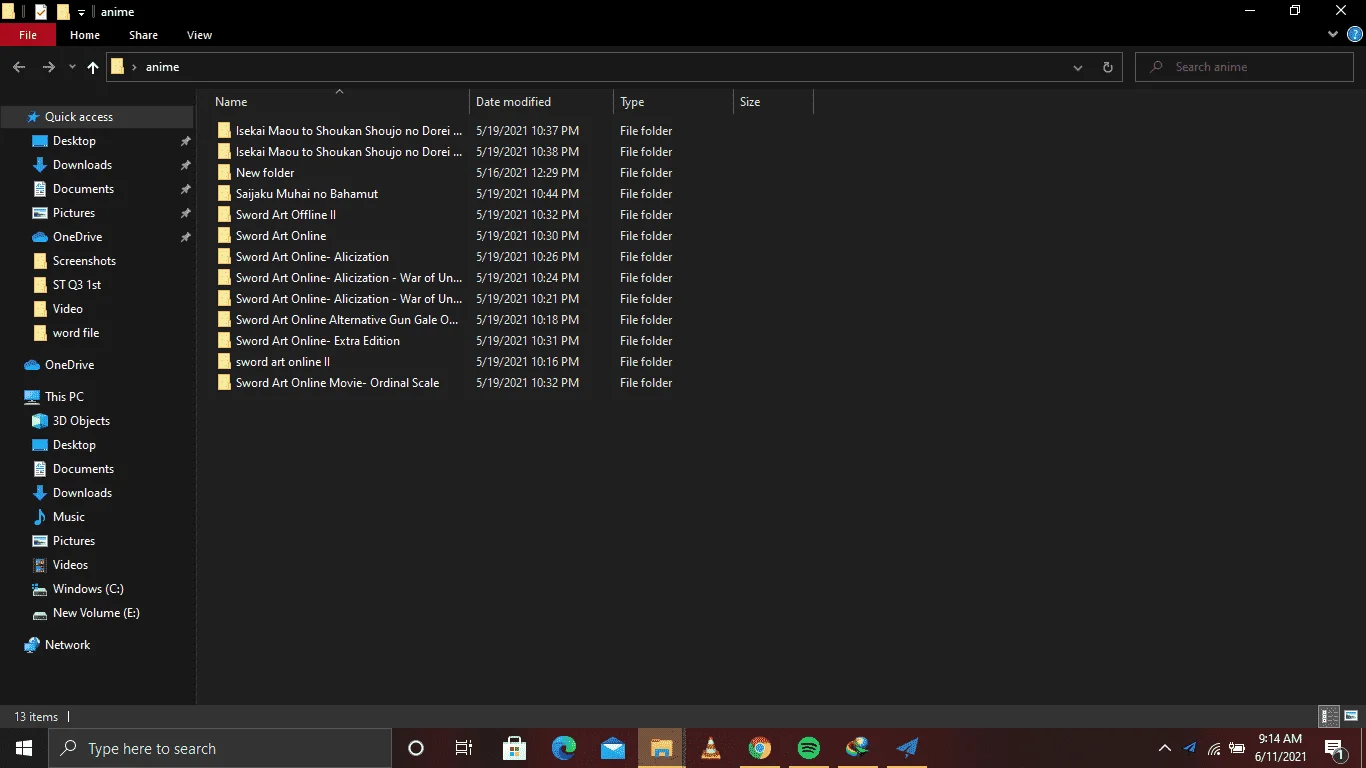Click the Back navigation arrow
1366x768 pixels.
point(19,67)
